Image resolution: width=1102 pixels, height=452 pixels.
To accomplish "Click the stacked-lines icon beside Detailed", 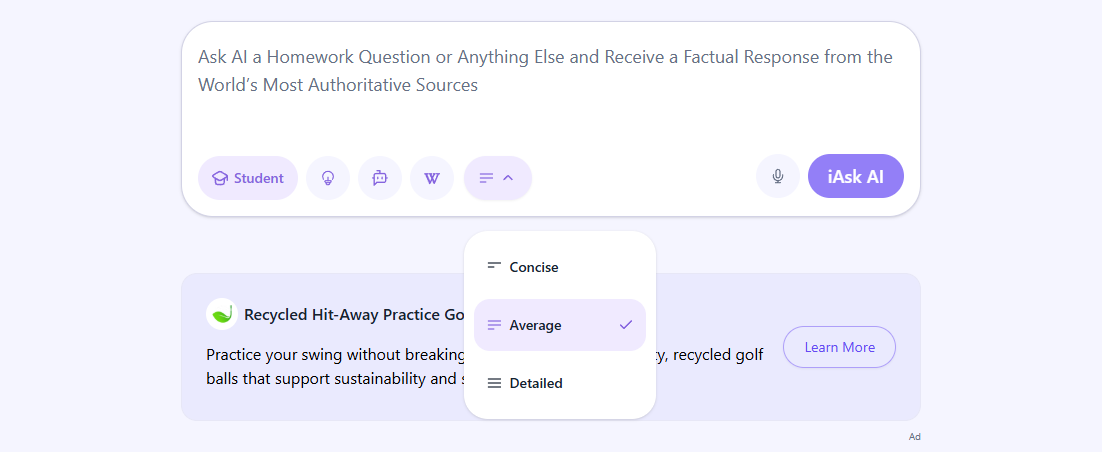I will point(494,383).
